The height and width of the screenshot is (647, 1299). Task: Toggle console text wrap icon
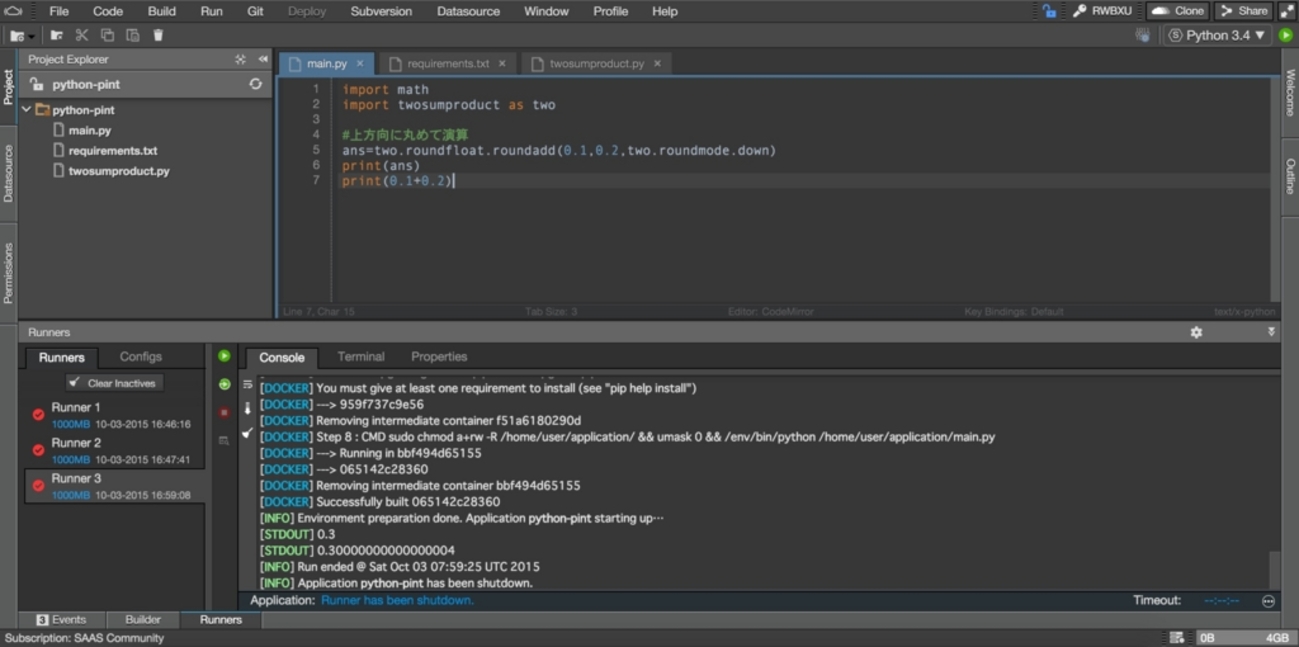pos(247,384)
